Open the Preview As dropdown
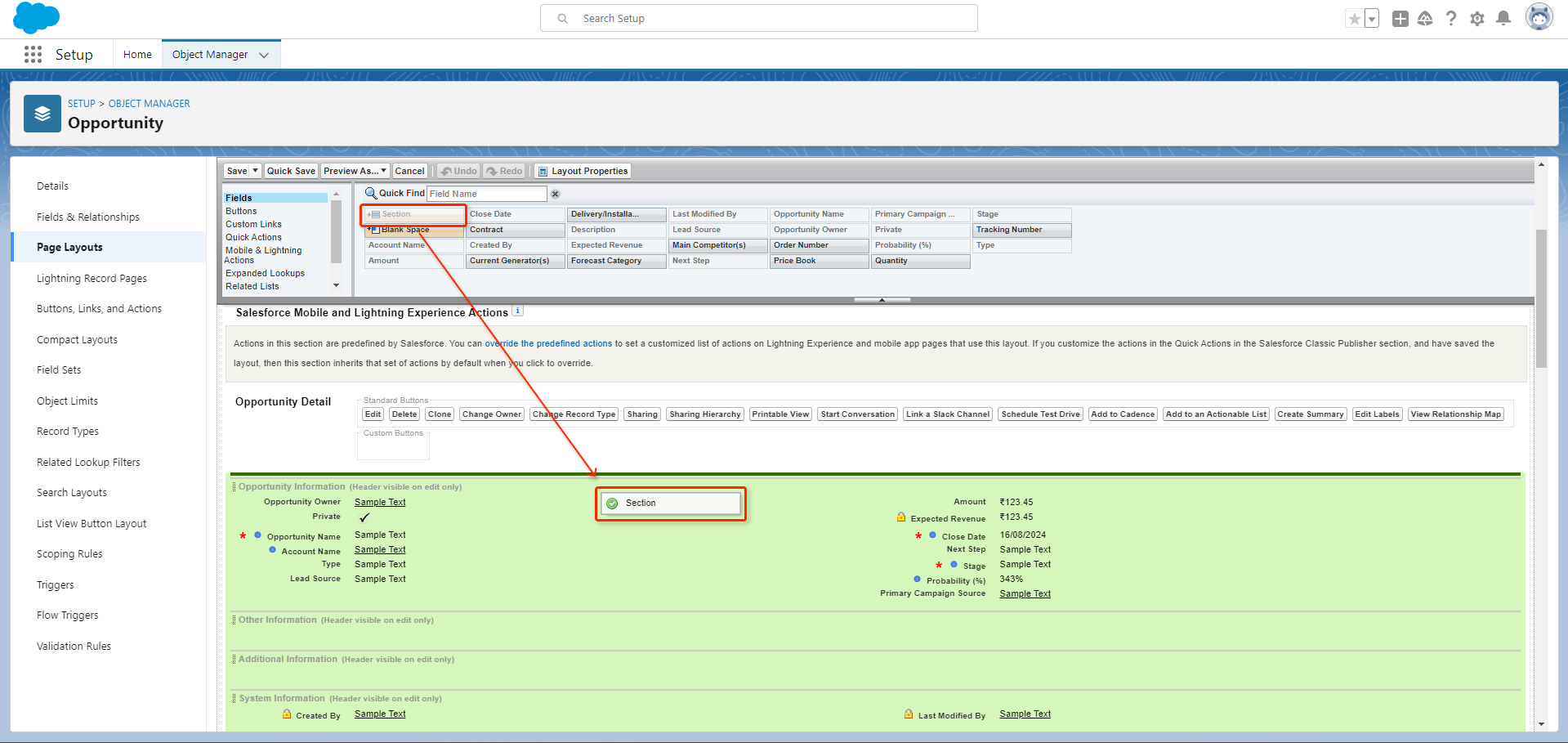This screenshot has width=1568, height=743. (x=355, y=171)
